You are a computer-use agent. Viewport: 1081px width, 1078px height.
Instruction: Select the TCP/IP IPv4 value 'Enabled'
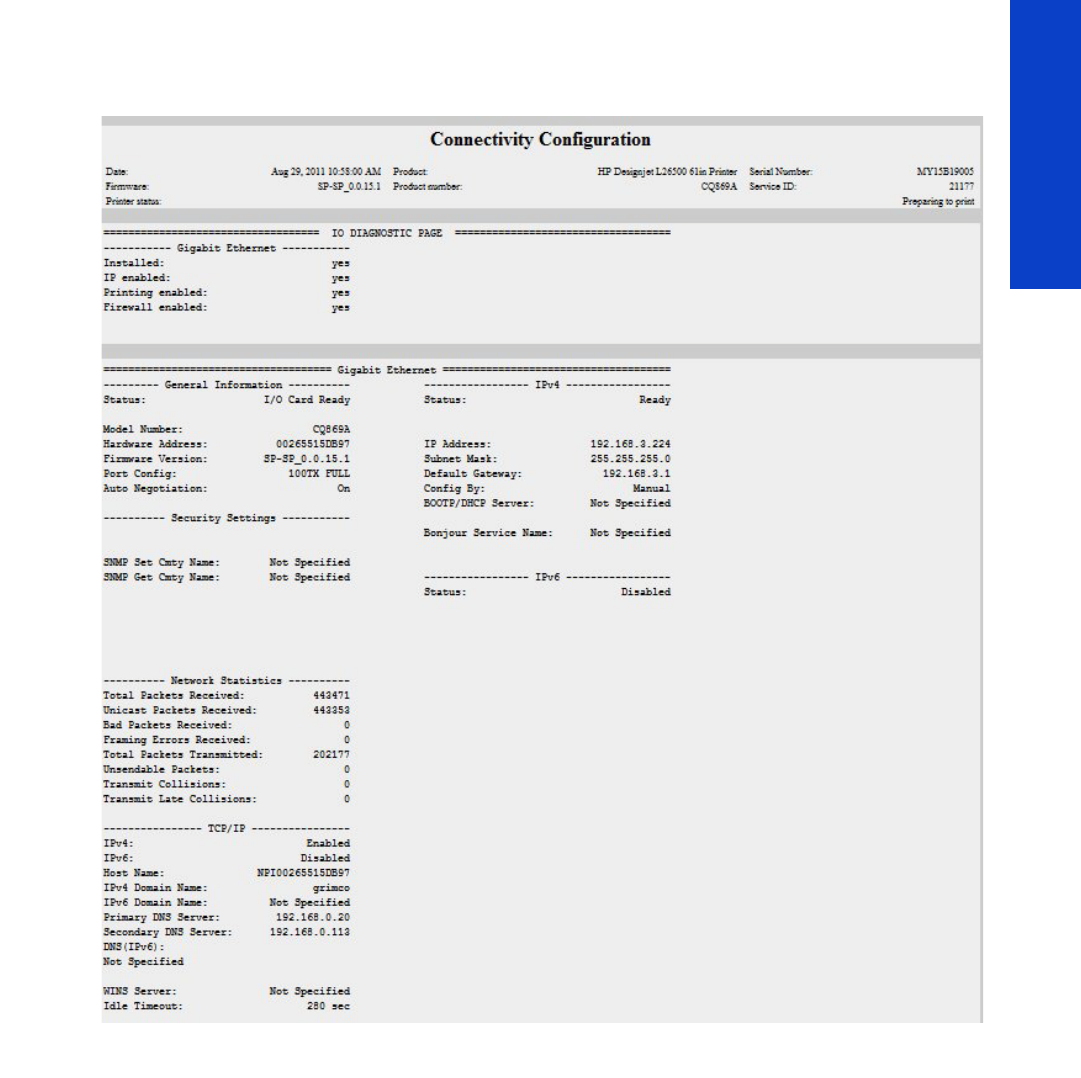(328, 844)
